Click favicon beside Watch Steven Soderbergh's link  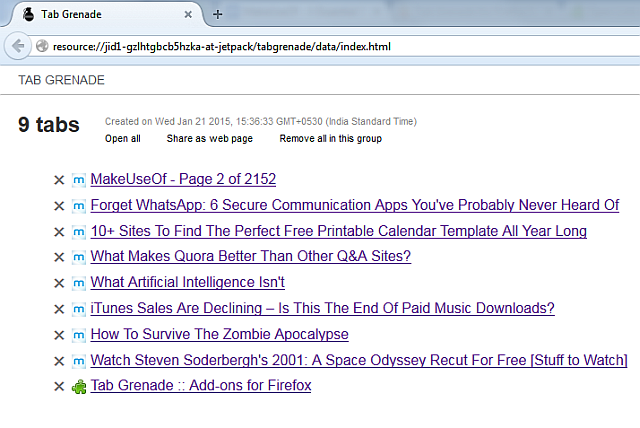[79, 361]
